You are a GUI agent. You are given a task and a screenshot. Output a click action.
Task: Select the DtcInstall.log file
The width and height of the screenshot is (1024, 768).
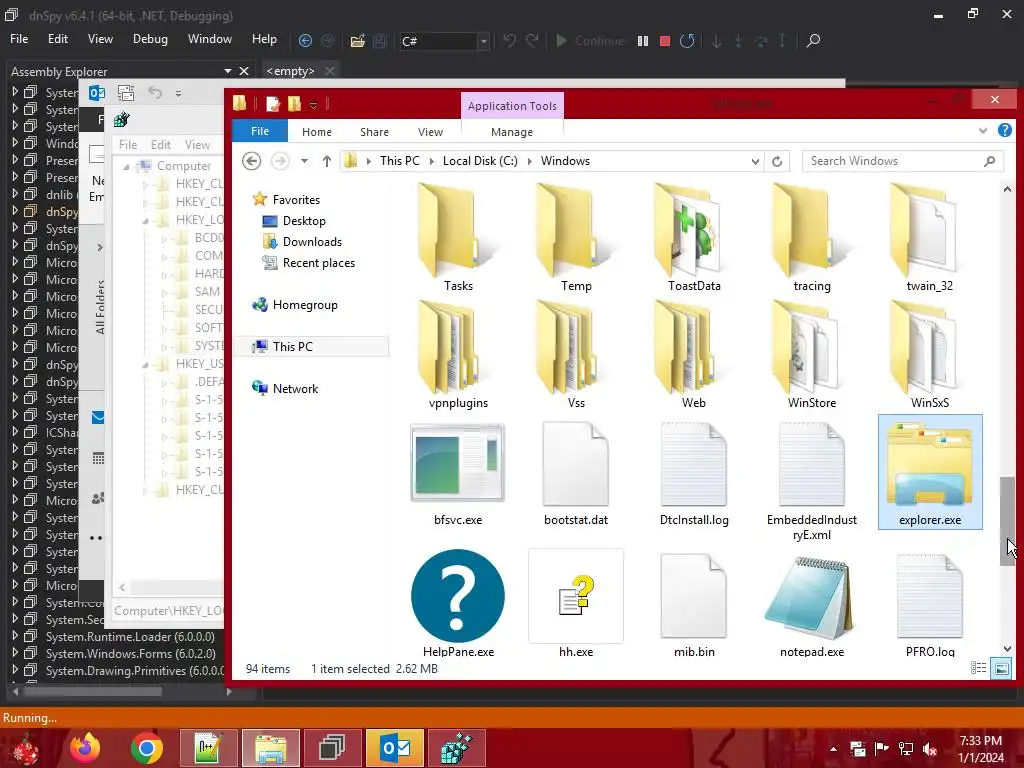pos(694,473)
